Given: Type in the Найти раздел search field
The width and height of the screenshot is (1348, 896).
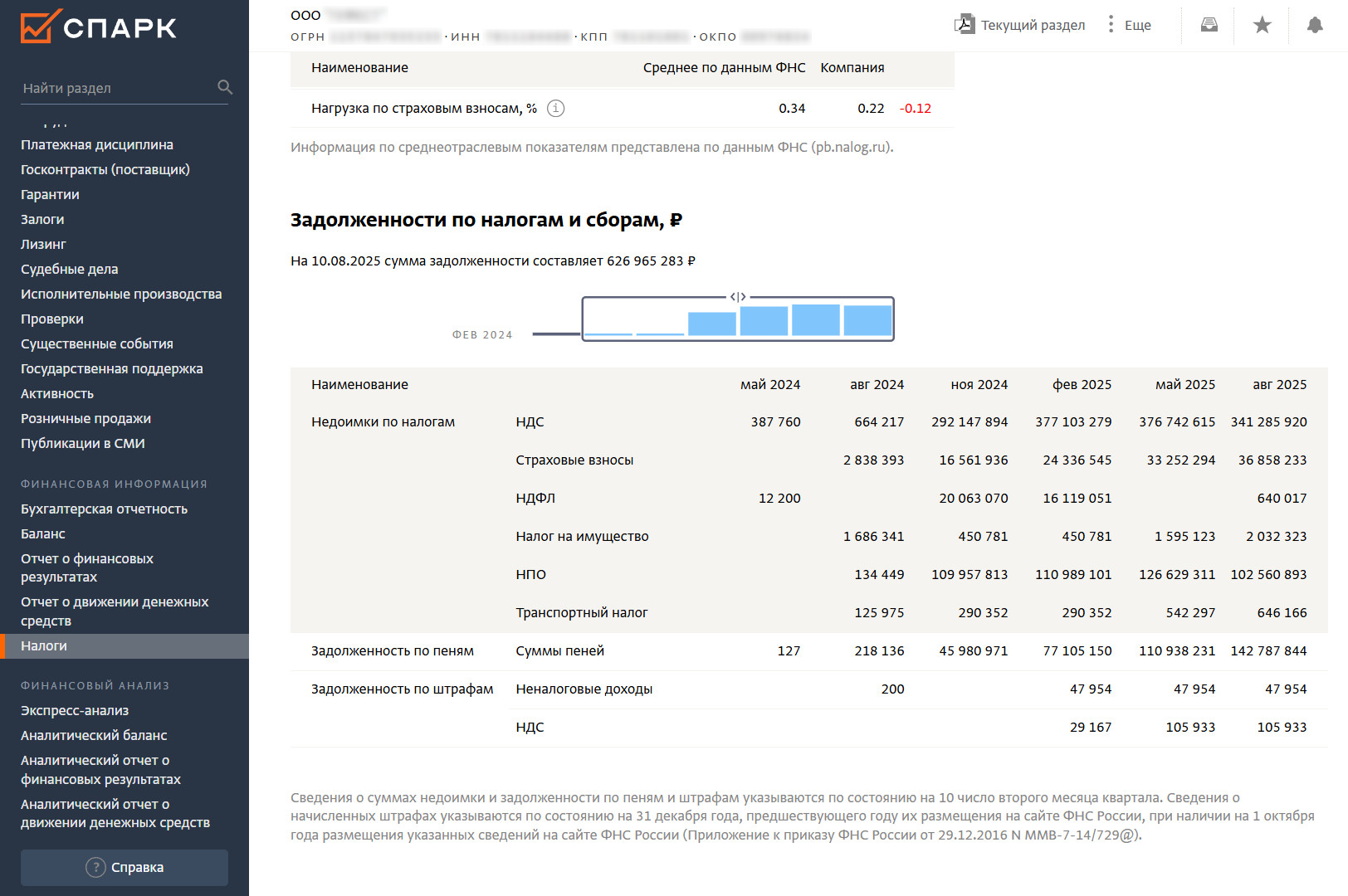Looking at the screenshot, I should [x=116, y=88].
